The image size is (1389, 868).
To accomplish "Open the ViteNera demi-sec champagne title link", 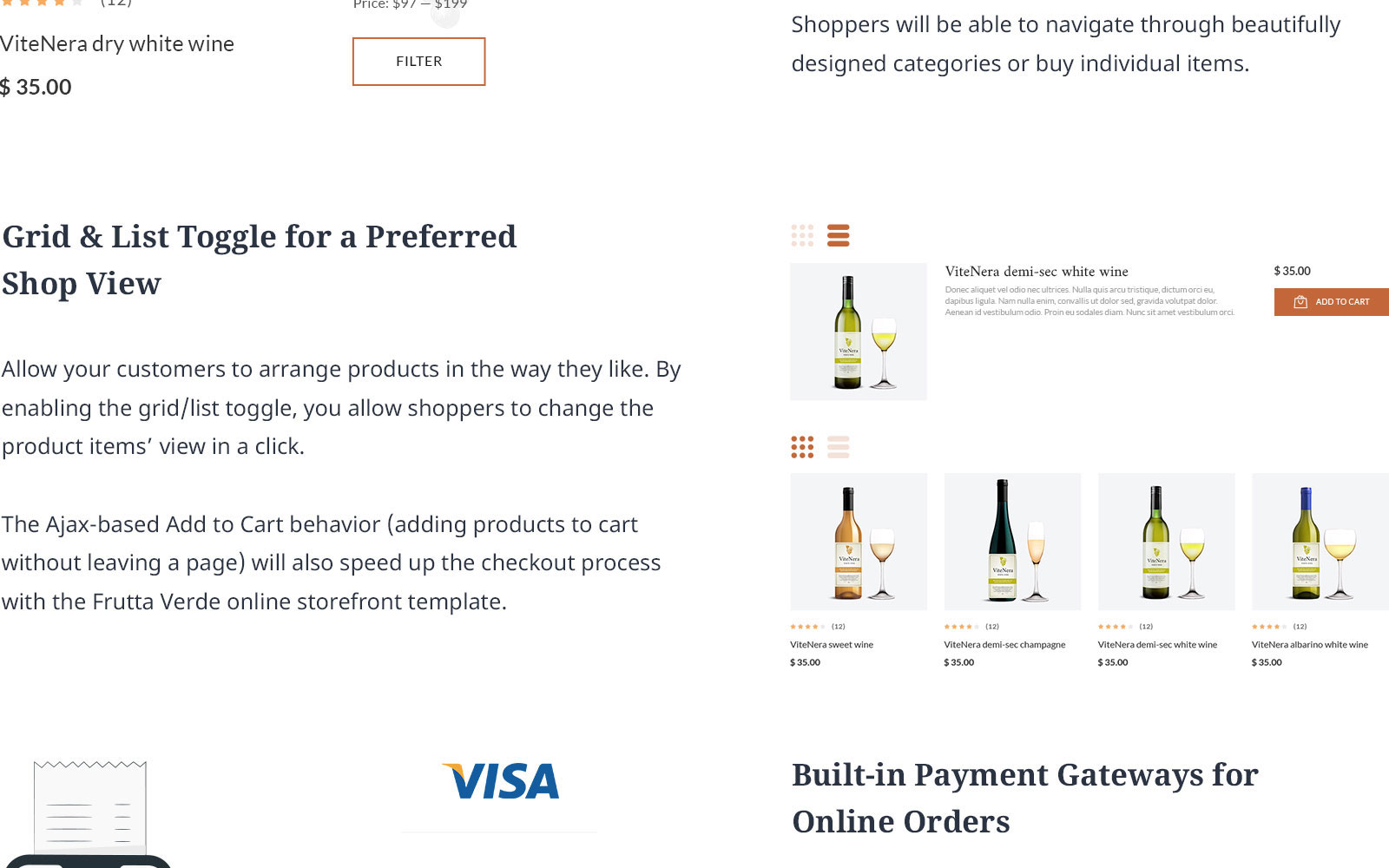I will 1004,645.
